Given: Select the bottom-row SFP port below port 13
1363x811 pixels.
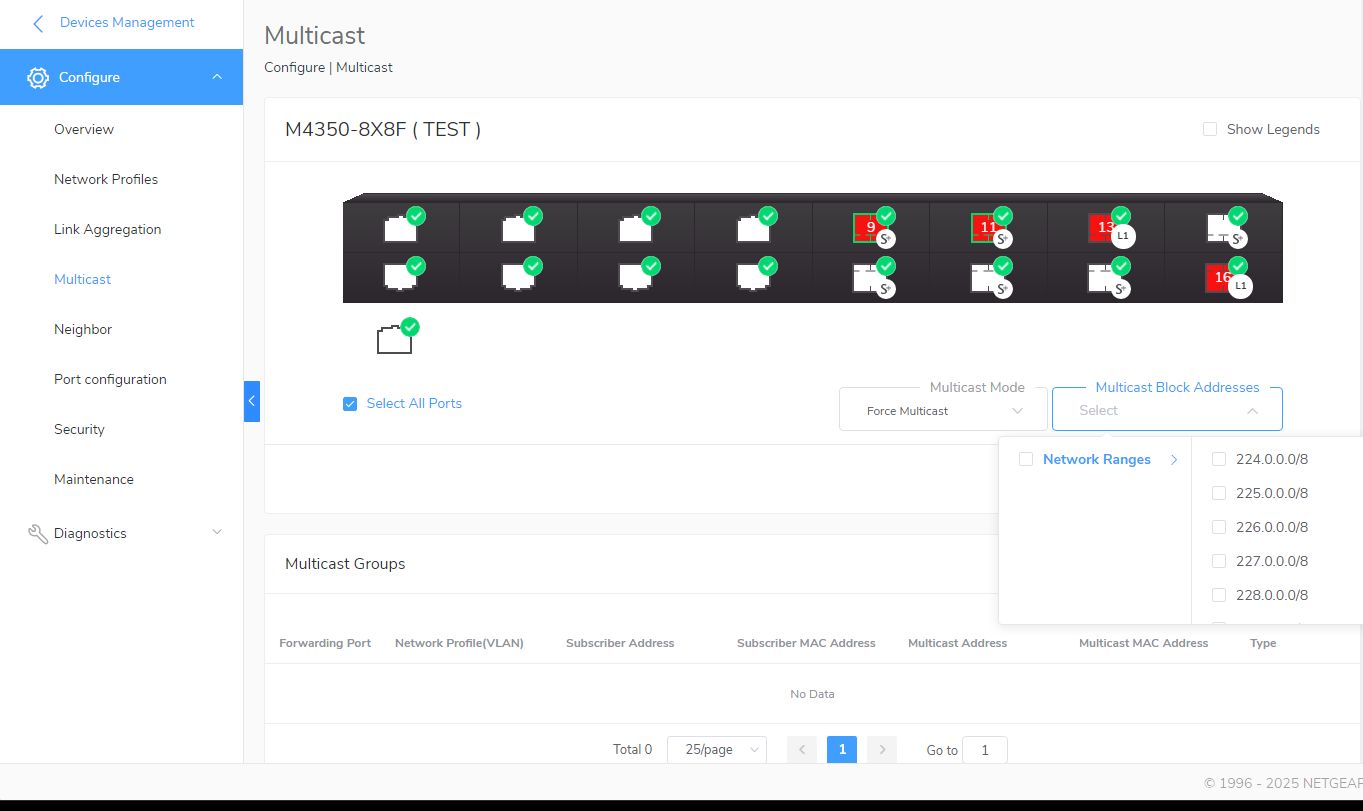Looking at the screenshot, I should pyautogui.click(x=1105, y=277).
